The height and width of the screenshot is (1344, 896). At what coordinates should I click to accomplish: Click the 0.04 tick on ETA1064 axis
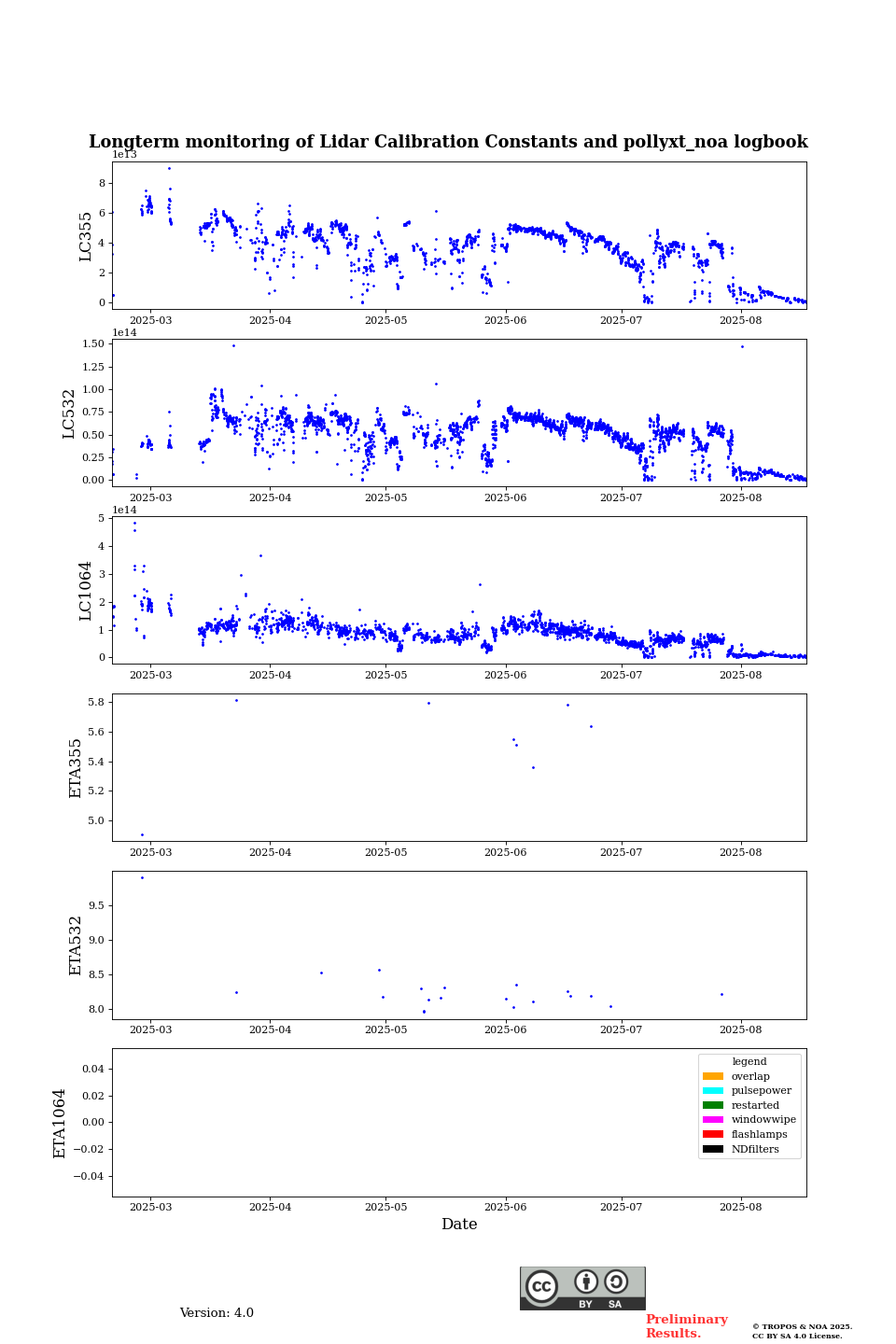pyautogui.click(x=92, y=1069)
